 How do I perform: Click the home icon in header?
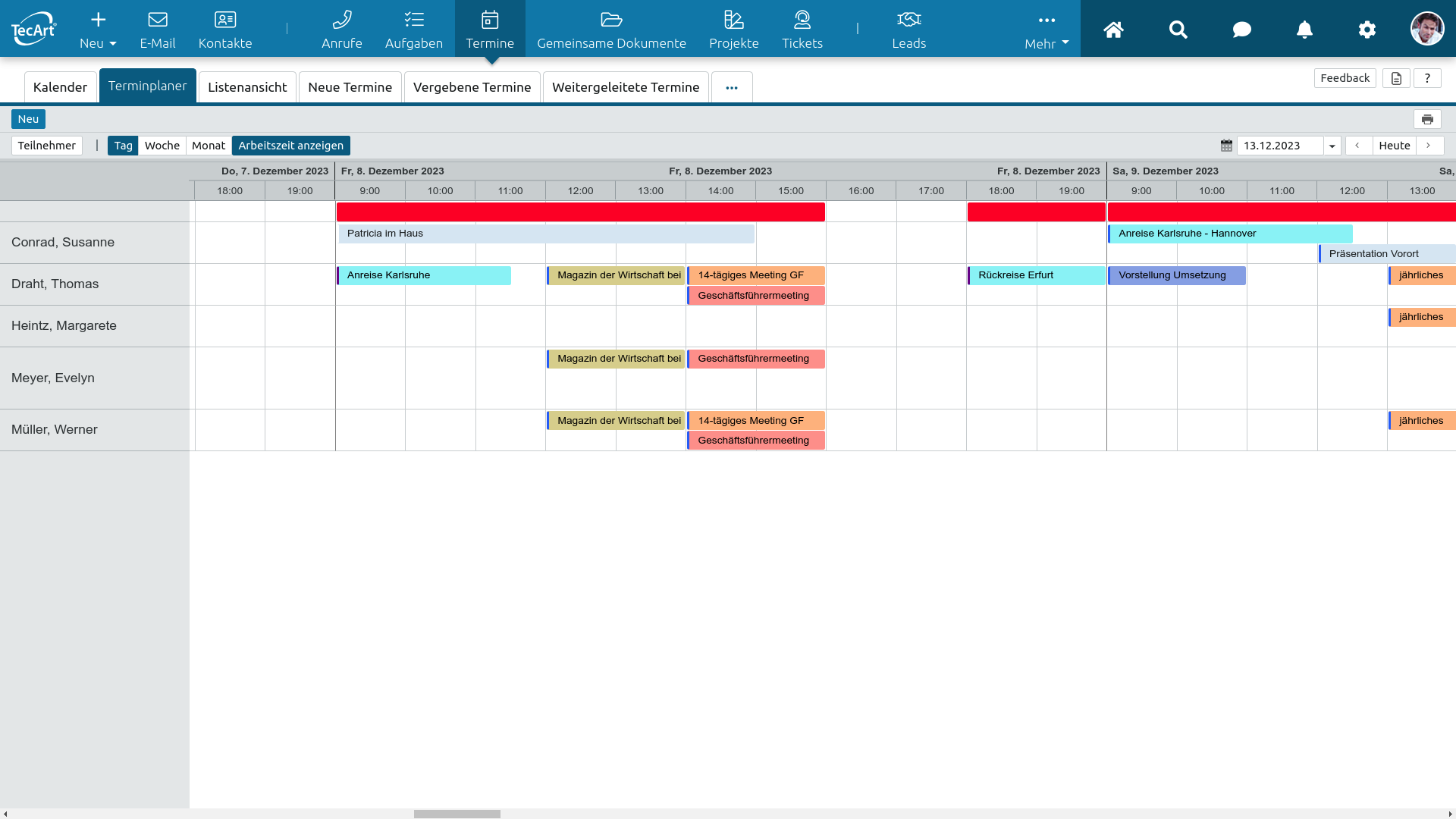pos(1113,30)
